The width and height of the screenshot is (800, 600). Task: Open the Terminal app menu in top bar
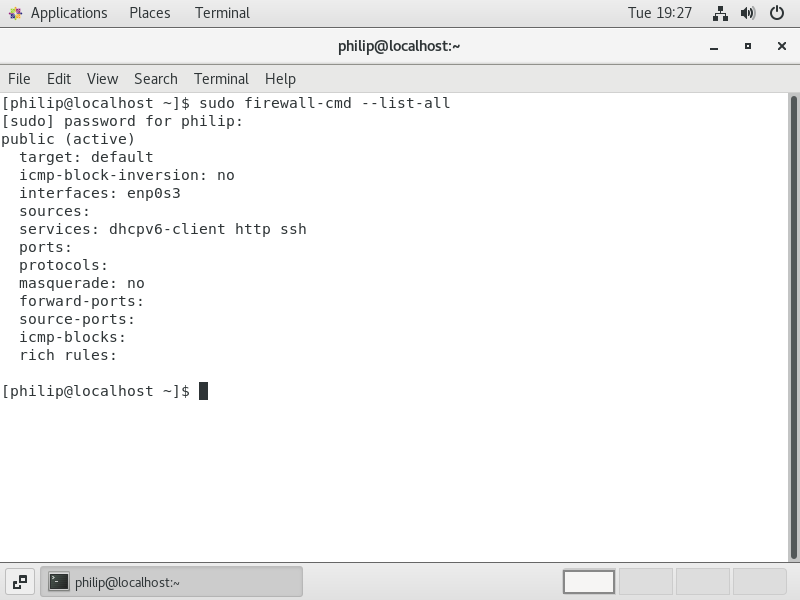(222, 13)
